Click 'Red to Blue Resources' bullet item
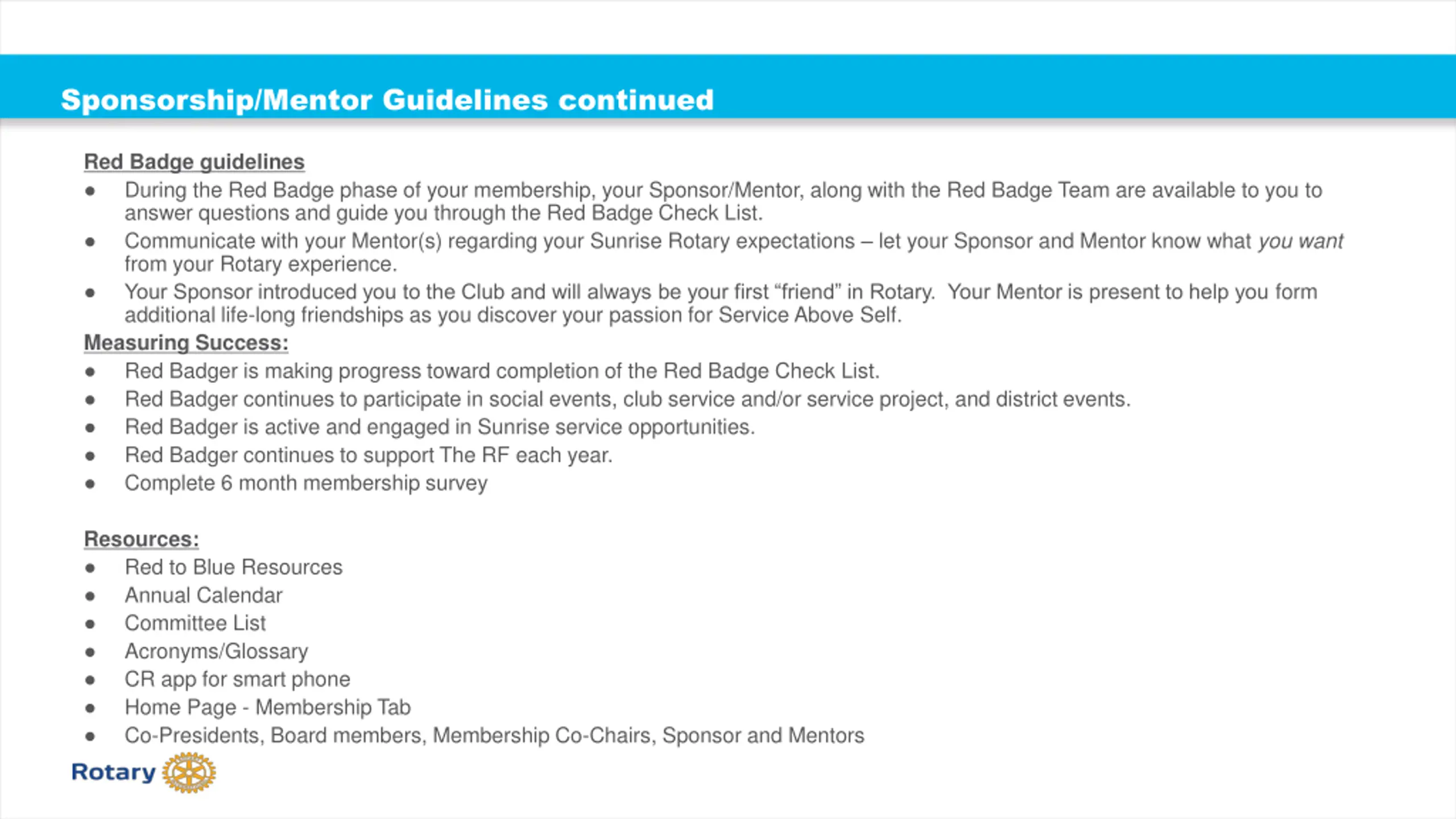1456x819 pixels. coord(233,567)
